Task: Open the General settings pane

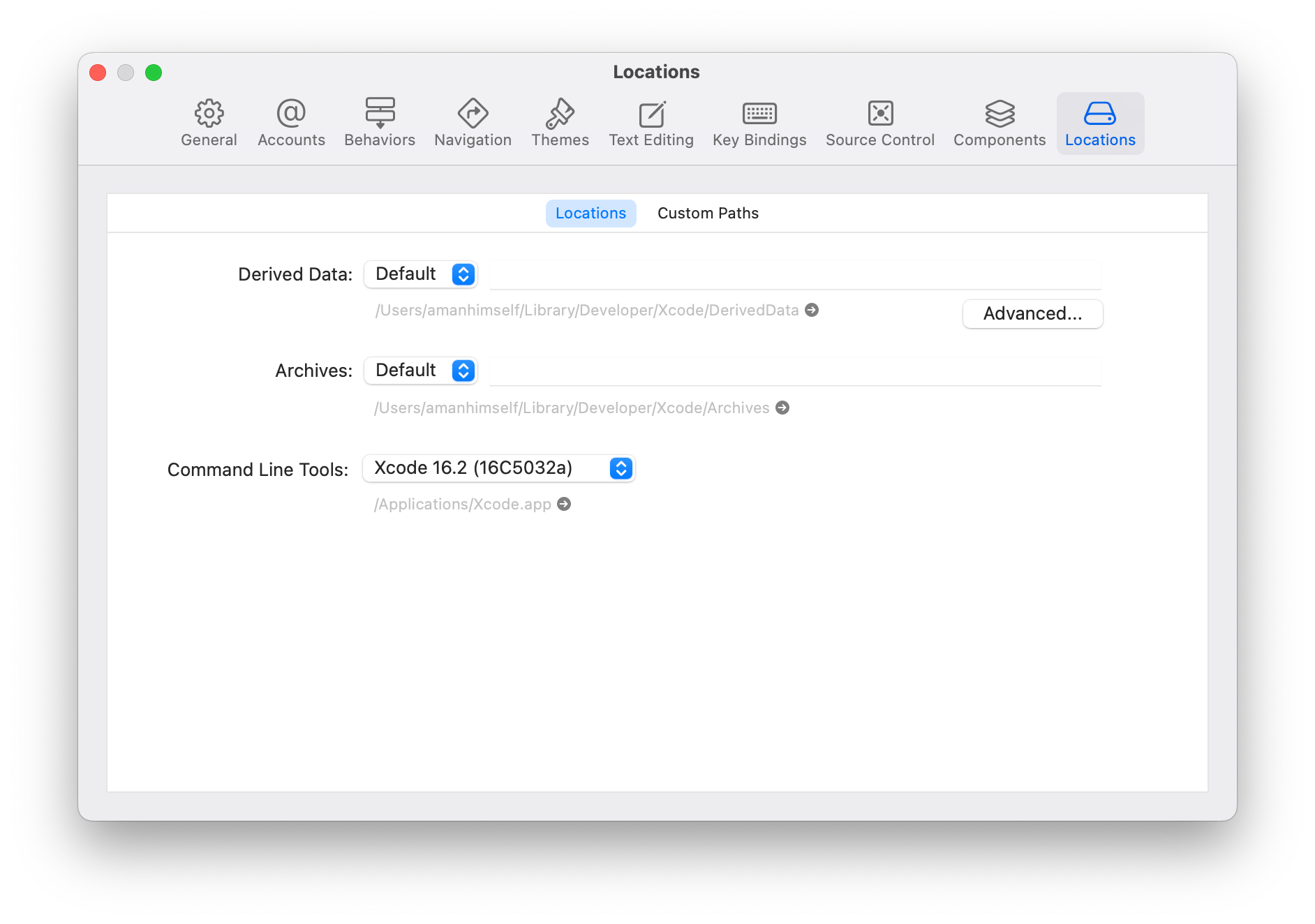Action: 209,123
